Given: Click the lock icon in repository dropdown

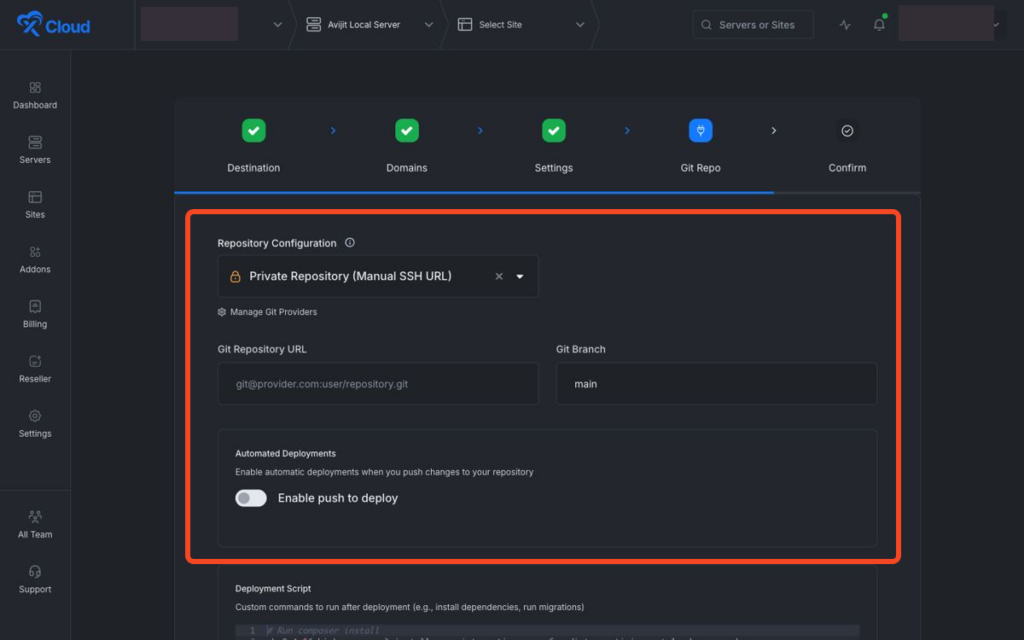Looking at the screenshot, I should coord(235,277).
